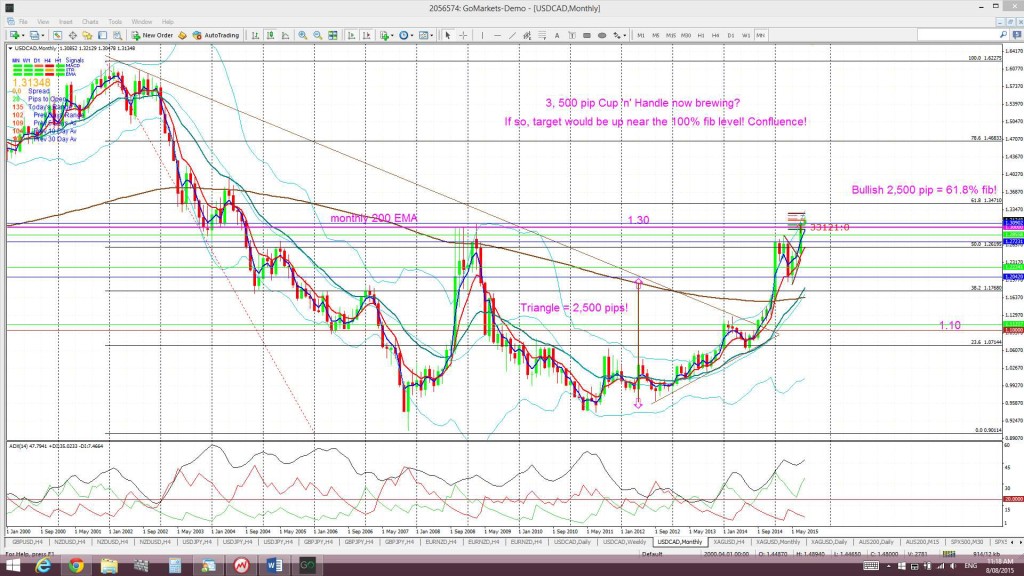Click the Windows Start button
Image resolution: width=1024 pixels, height=576 pixels.
(x=12, y=566)
